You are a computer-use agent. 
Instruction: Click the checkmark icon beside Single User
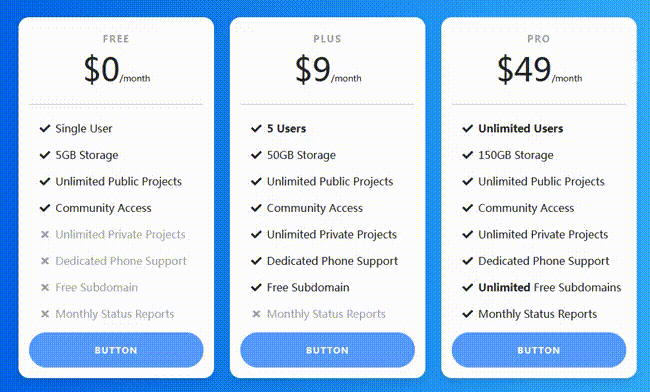pos(45,128)
